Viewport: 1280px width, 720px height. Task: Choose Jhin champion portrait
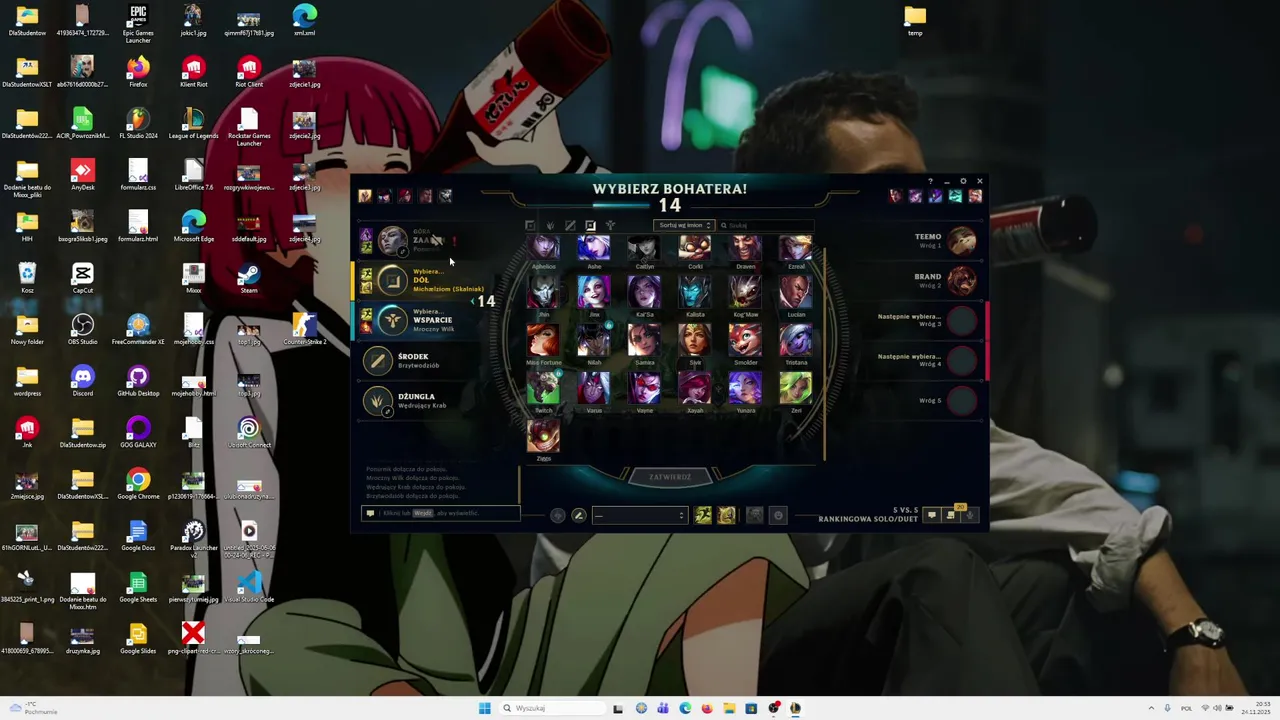(544, 293)
